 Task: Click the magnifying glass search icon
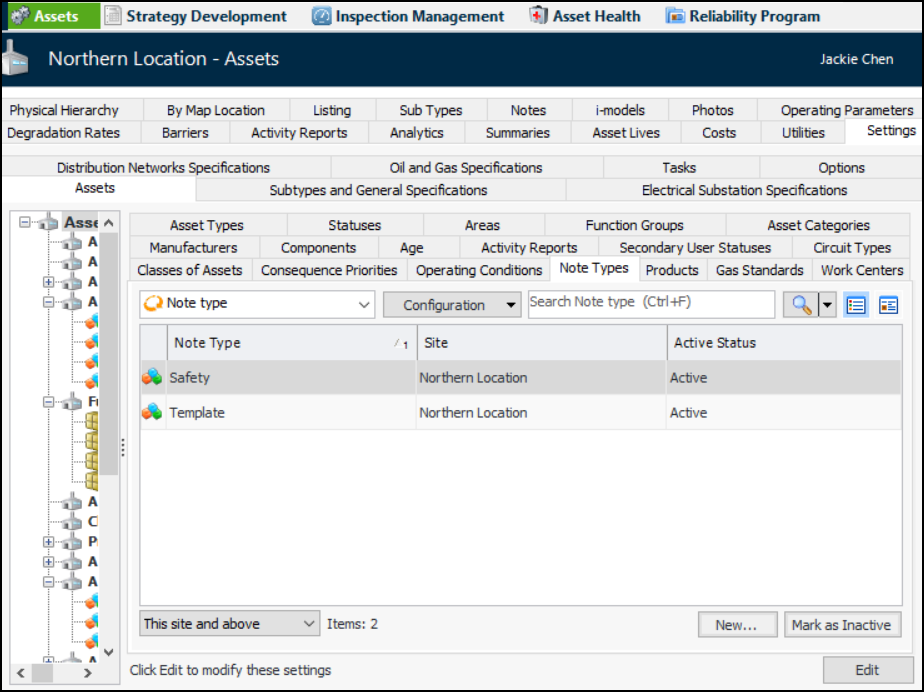pyautogui.click(x=798, y=305)
